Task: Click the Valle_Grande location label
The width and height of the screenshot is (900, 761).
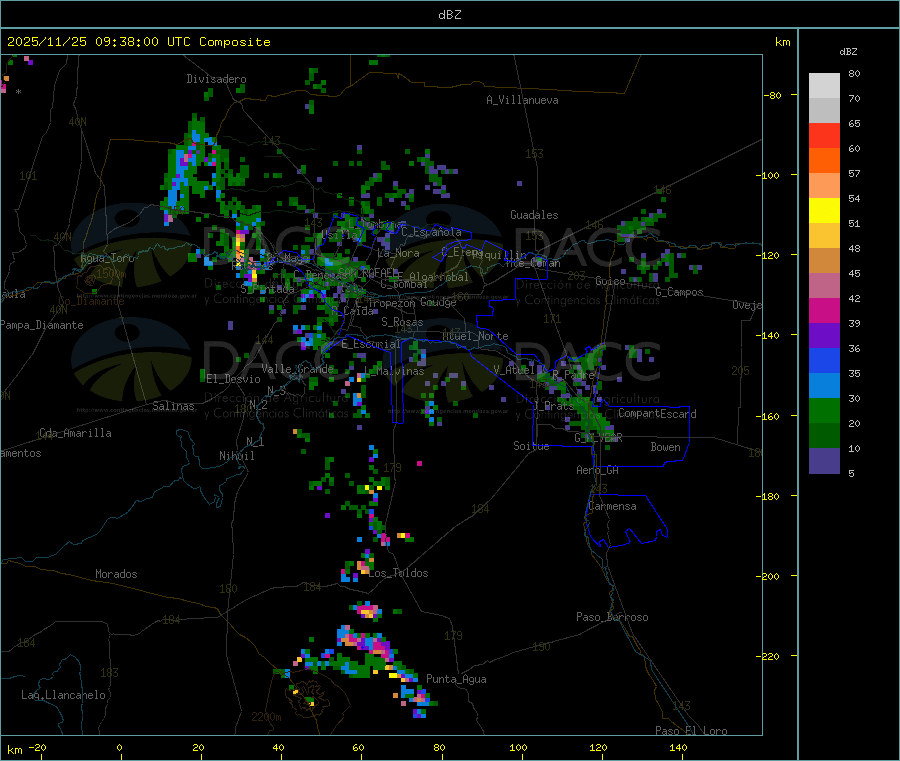Action: point(297,368)
